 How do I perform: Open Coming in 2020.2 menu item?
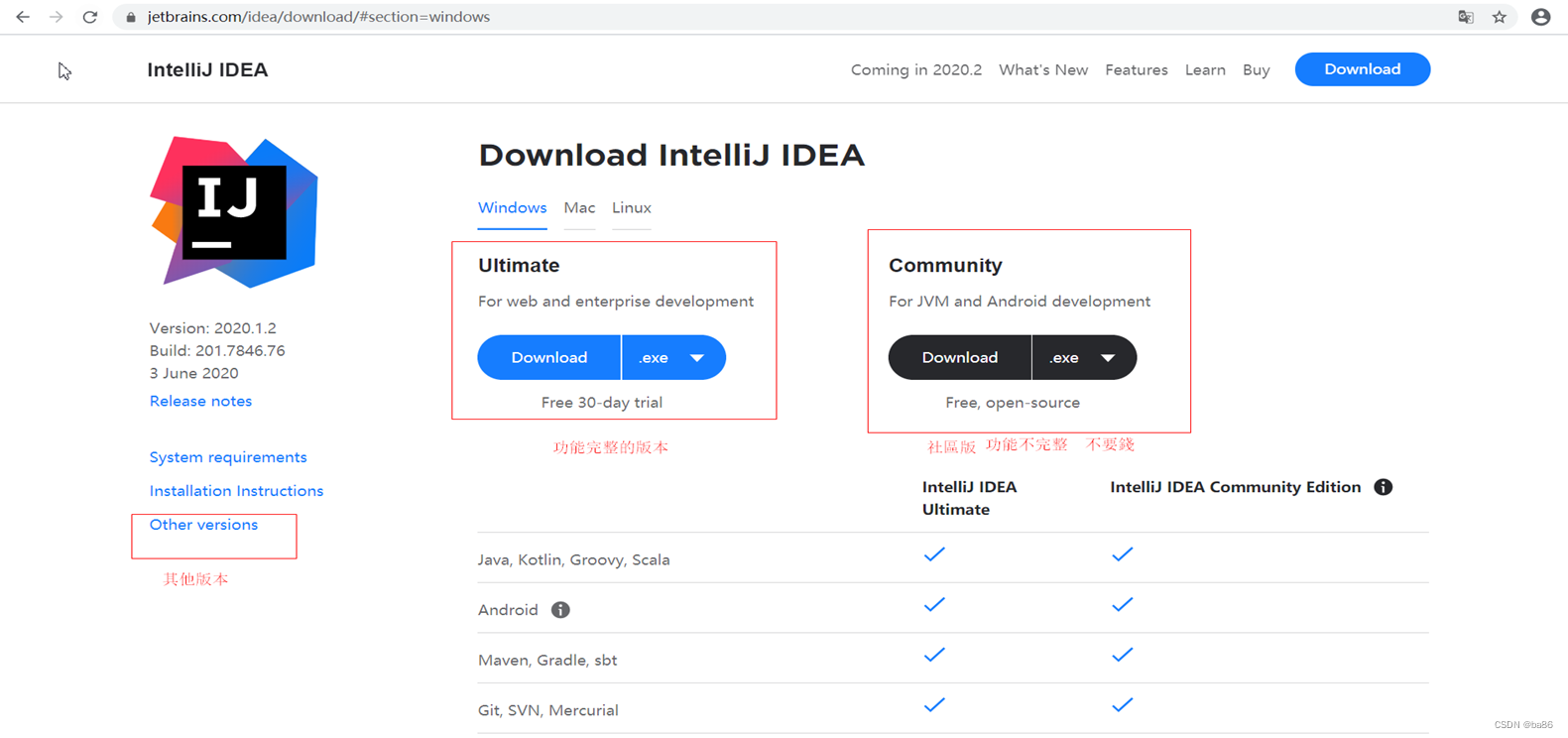(916, 69)
